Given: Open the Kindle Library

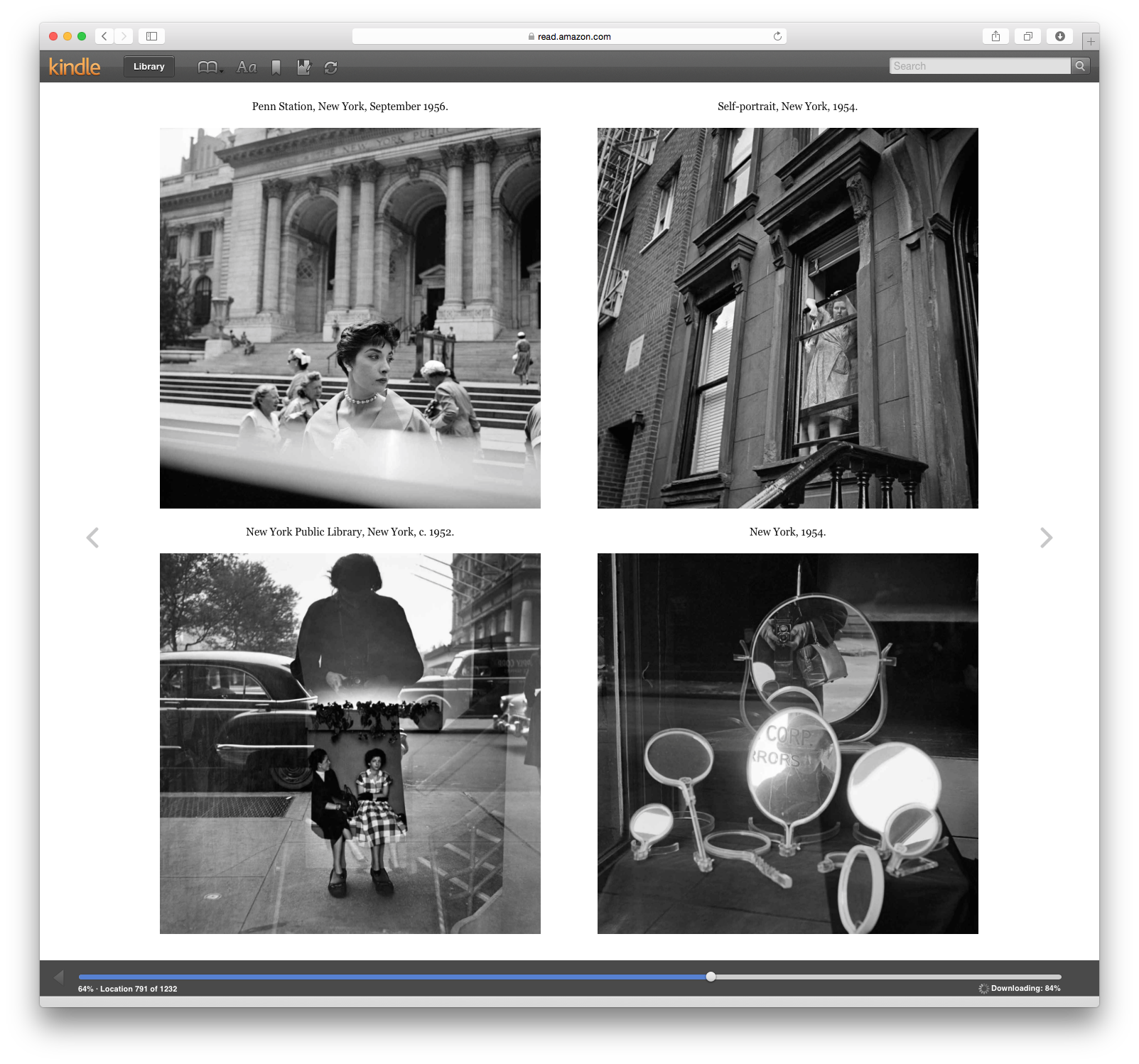Looking at the screenshot, I should (x=149, y=67).
